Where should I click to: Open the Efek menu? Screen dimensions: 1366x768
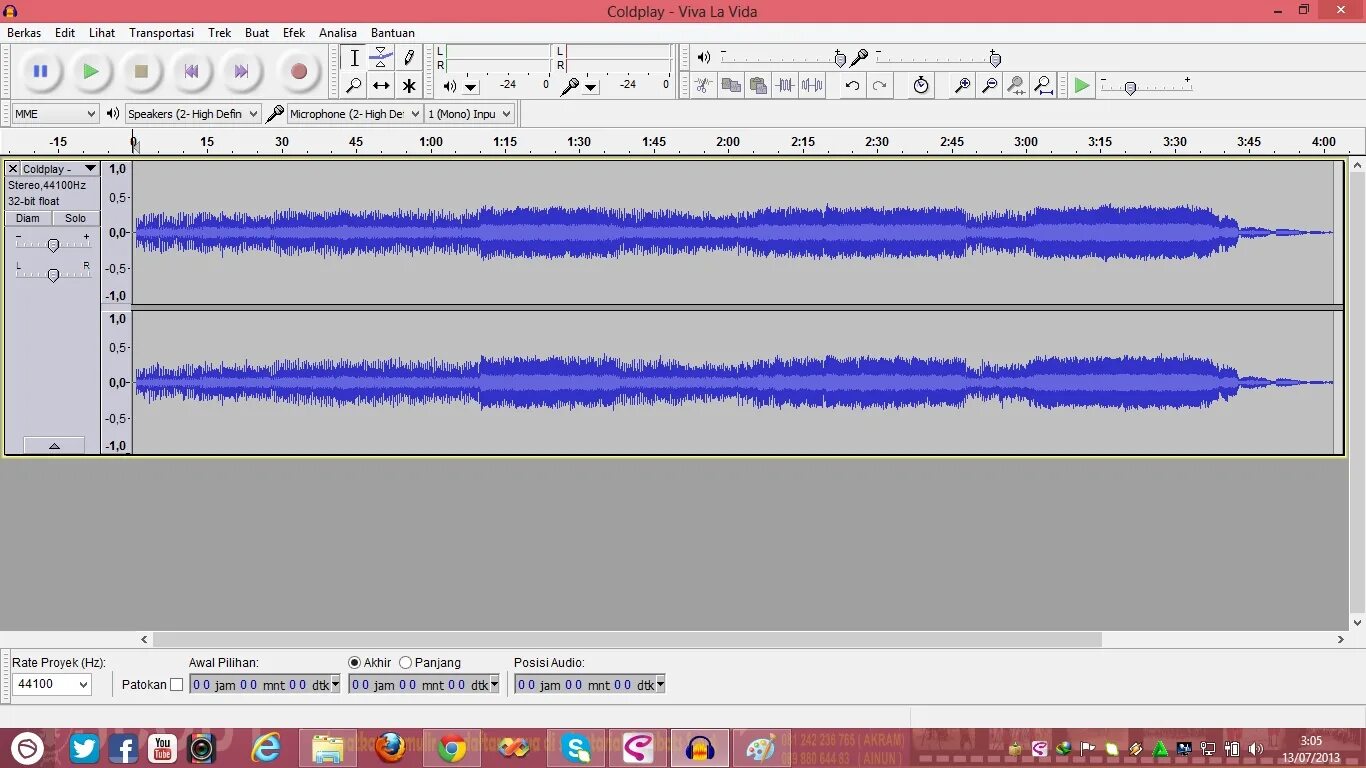(x=294, y=33)
